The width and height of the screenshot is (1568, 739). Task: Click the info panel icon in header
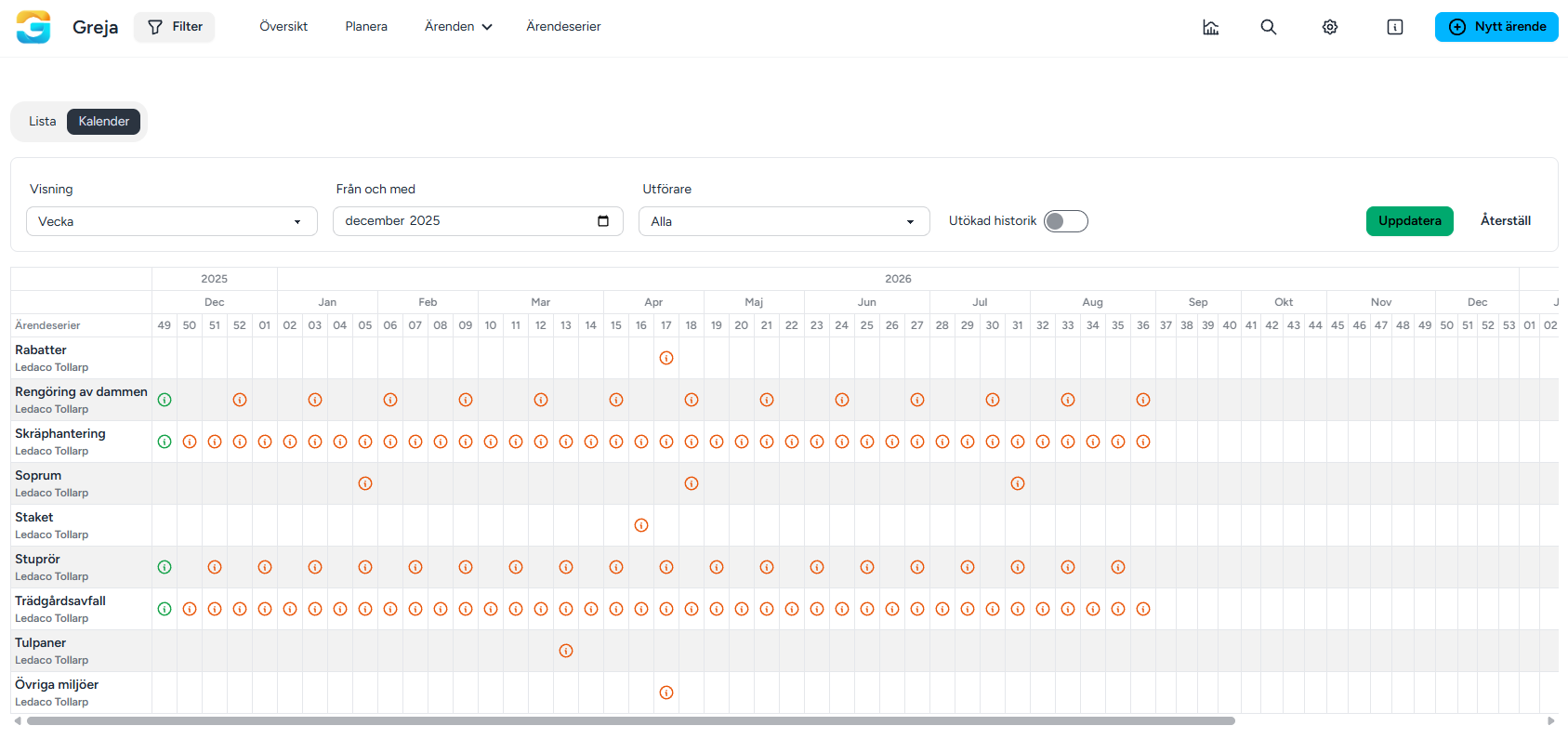pyautogui.click(x=1394, y=27)
